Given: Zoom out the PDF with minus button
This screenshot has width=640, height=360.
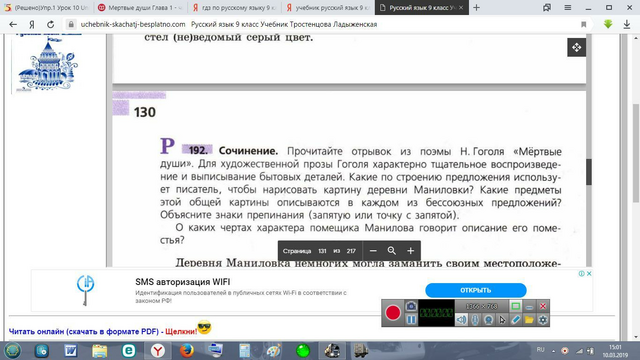Looking at the screenshot, I should [x=373, y=251].
